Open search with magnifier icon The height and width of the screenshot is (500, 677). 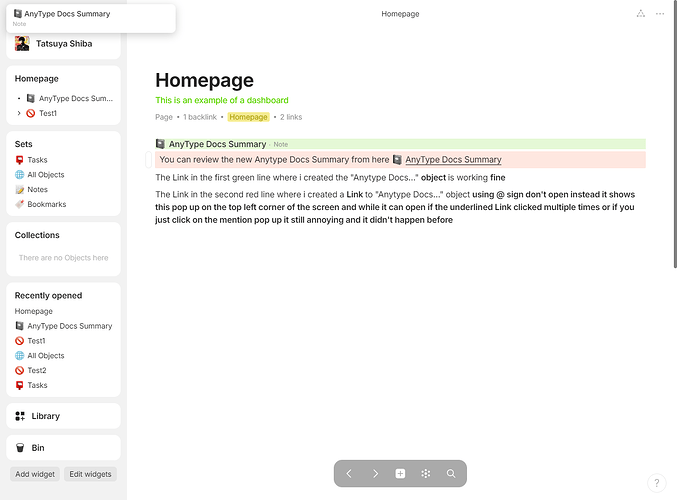coord(451,474)
